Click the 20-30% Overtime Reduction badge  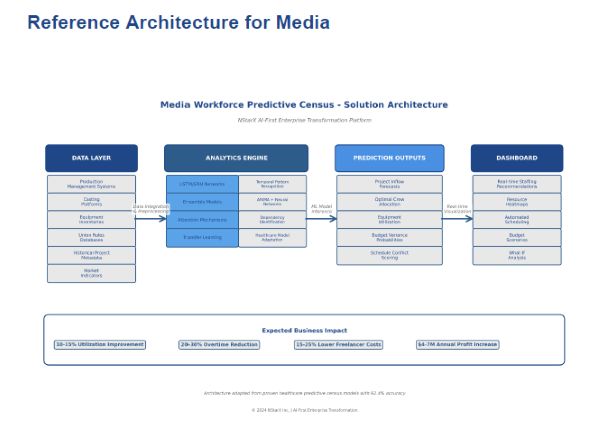pos(219,345)
